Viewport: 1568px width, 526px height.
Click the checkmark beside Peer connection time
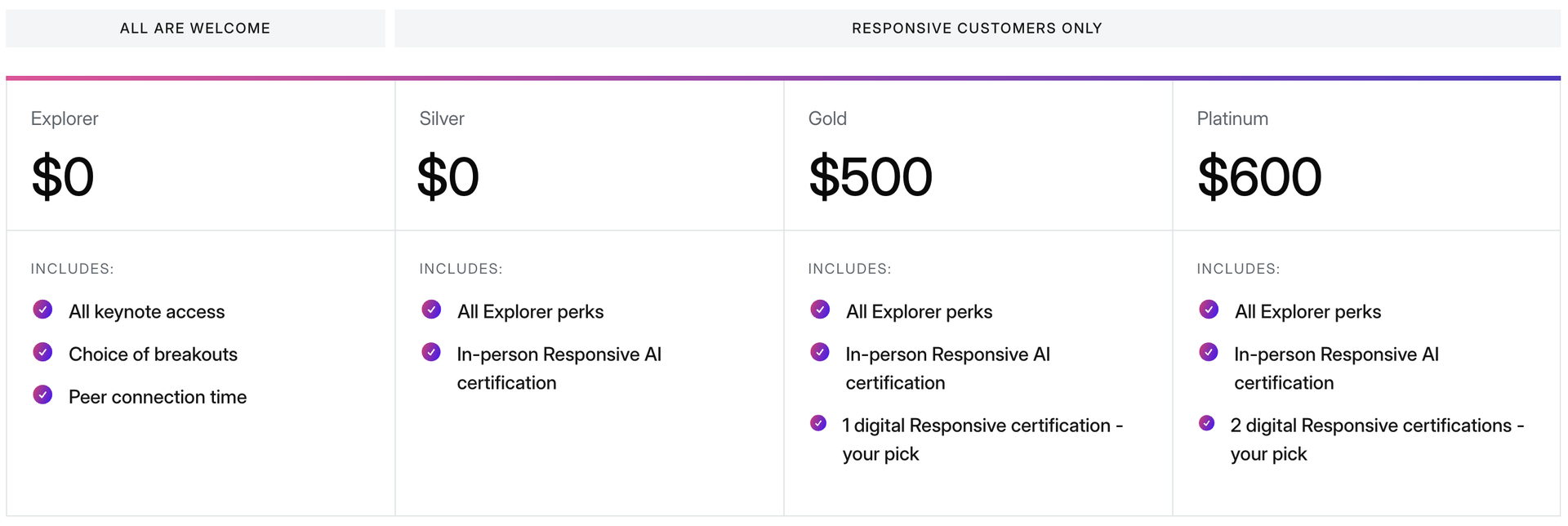coord(42,395)
